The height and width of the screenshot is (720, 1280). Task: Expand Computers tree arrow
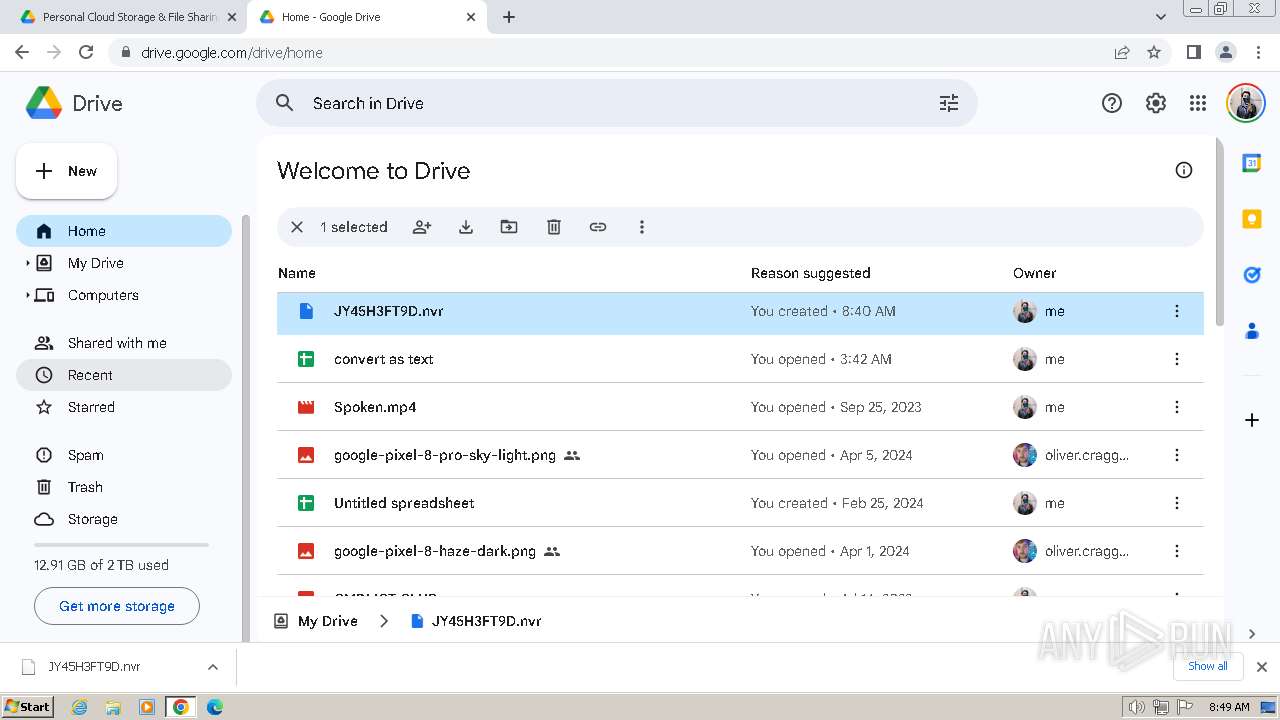tap(27, 295)
